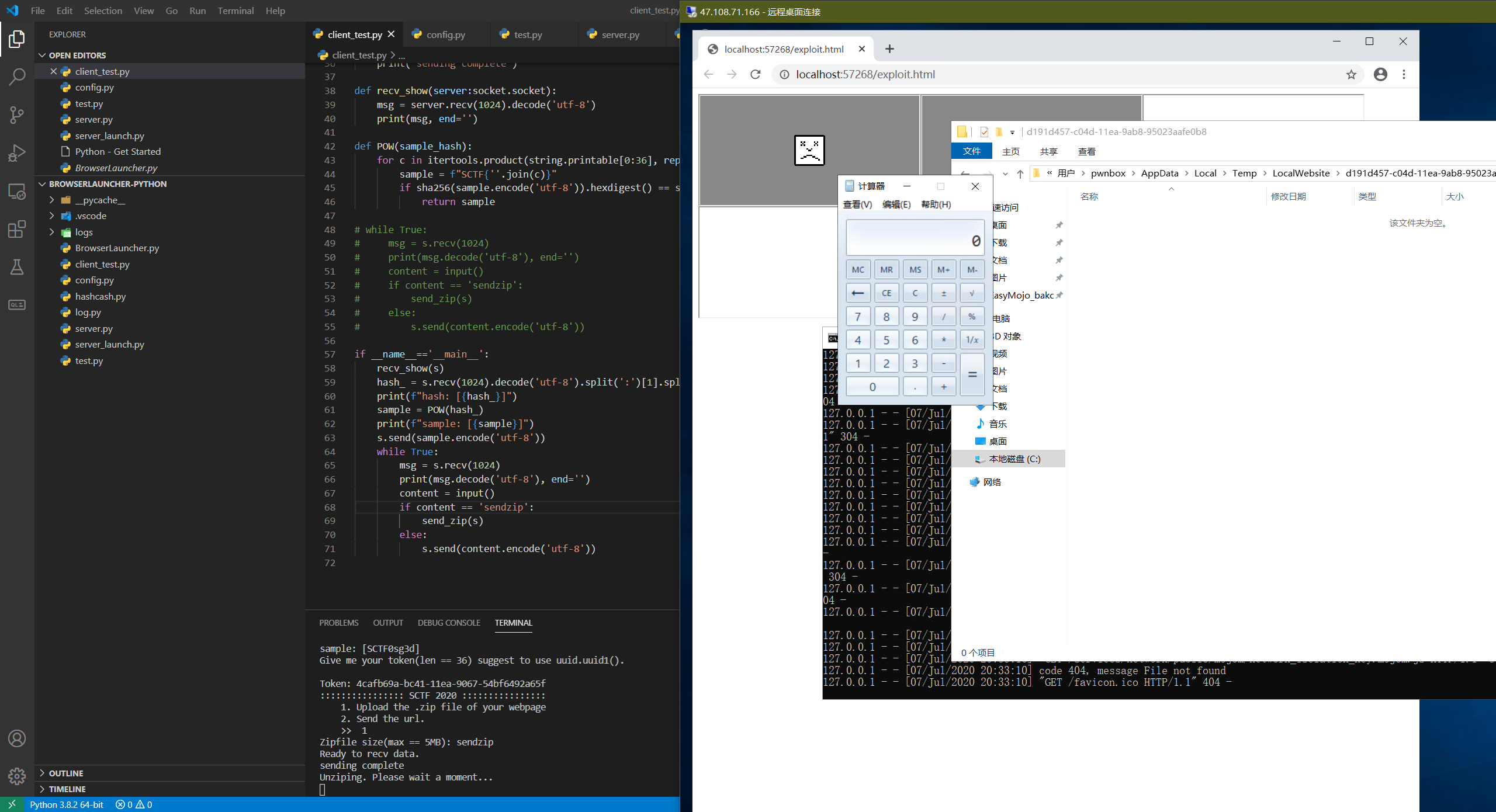Open the Run and Debug view
The width and height of the screenshot is (1496, 812).
tap(17, 153)
